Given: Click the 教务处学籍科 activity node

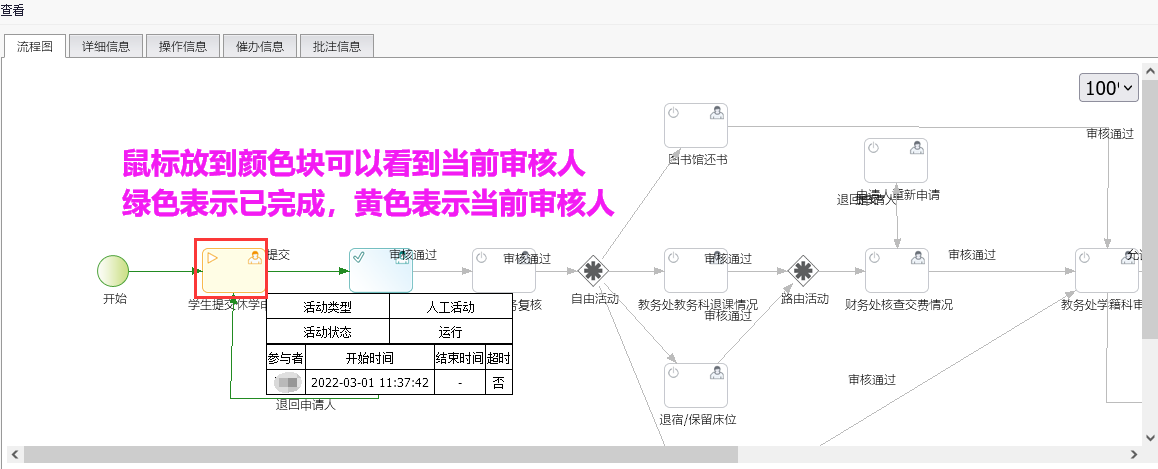Looking at the screenshot, I should click(1107, 270).
